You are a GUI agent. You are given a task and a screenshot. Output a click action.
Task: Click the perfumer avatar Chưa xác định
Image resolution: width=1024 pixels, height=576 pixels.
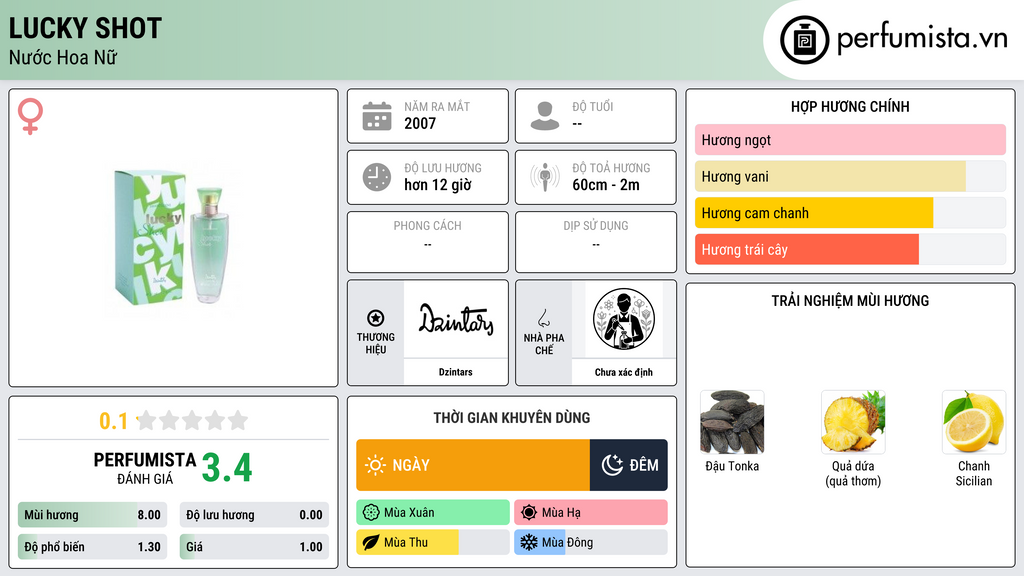click(624, 319)
